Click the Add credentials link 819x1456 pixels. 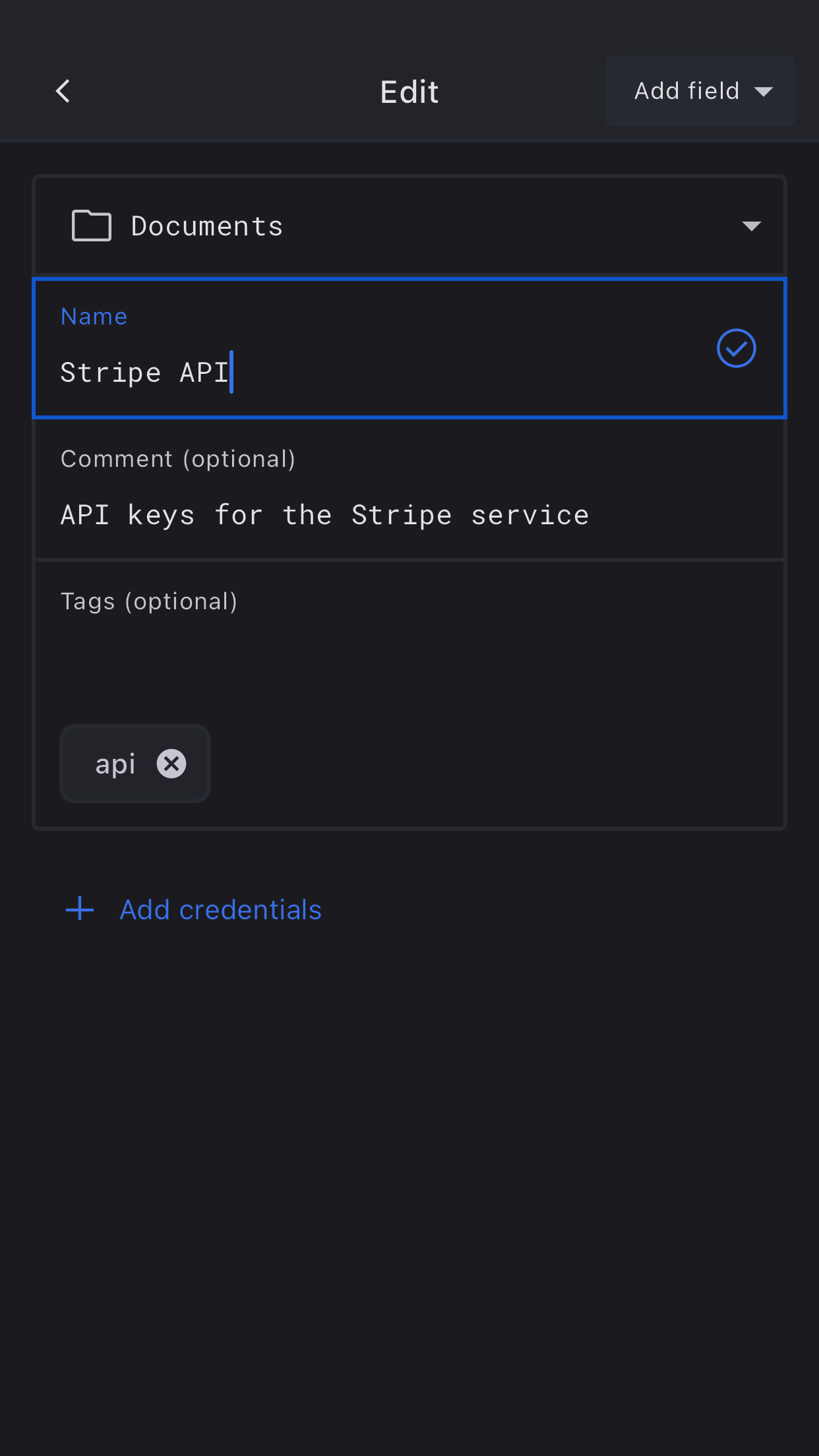coord(220,909)
